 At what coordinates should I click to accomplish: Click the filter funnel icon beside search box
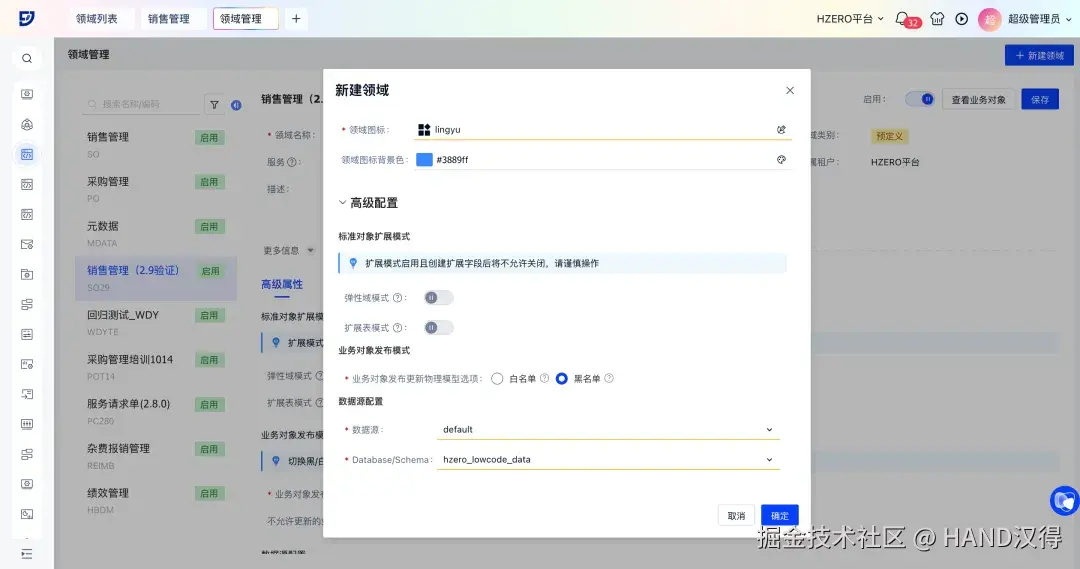(214, 105)
